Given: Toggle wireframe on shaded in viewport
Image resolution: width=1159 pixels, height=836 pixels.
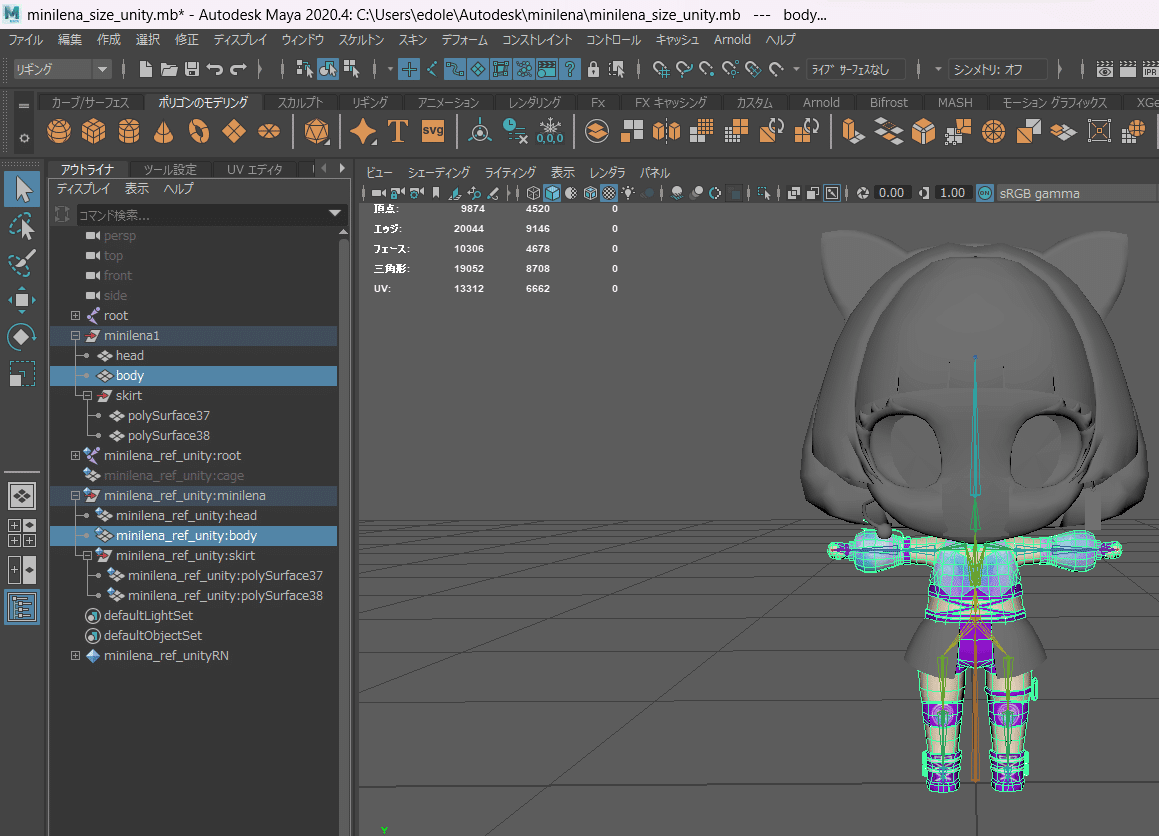Looking at the screenshot, I should (590, 193).
